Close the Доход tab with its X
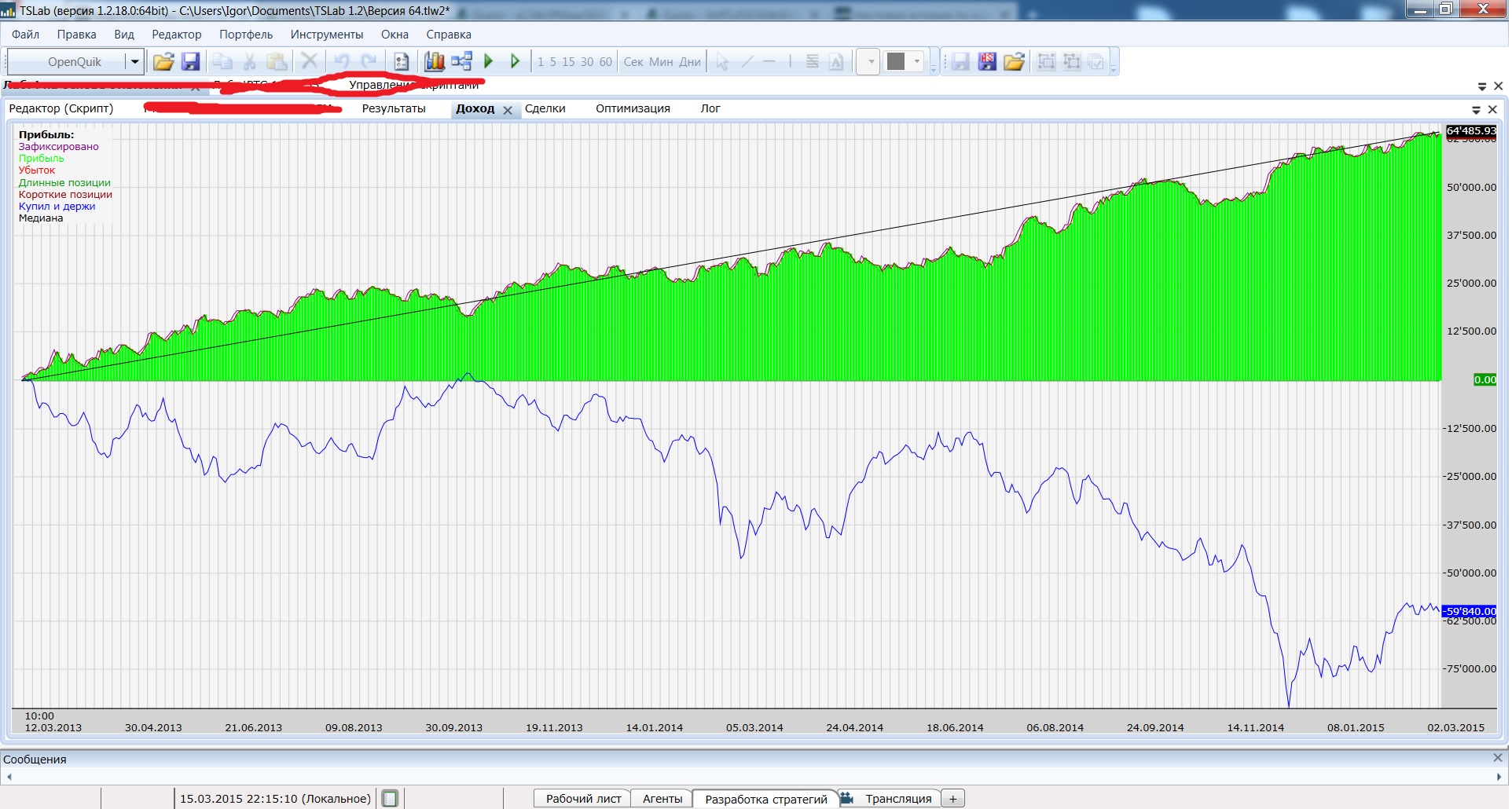The image size is (1512, 809). coord(508,111)
